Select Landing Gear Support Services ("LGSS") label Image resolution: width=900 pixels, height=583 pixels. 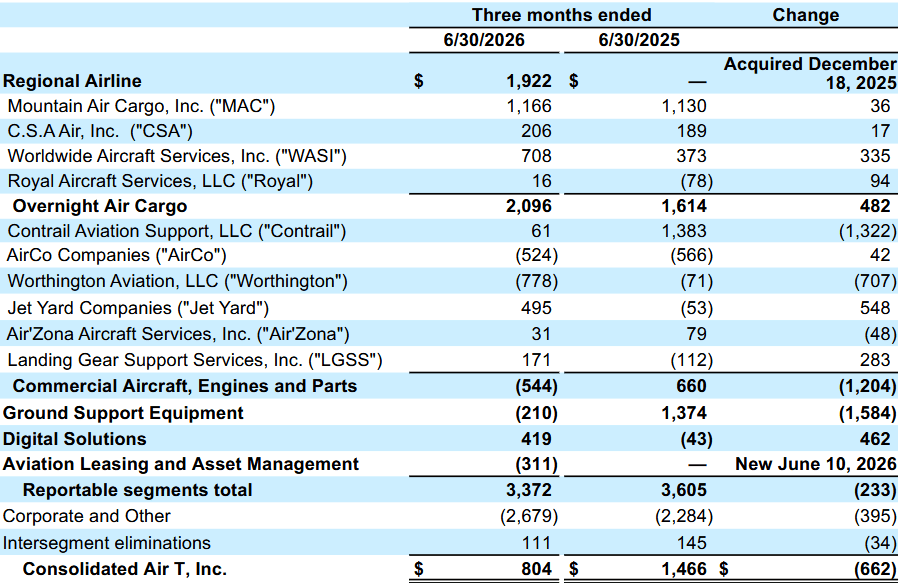(195, 360)
